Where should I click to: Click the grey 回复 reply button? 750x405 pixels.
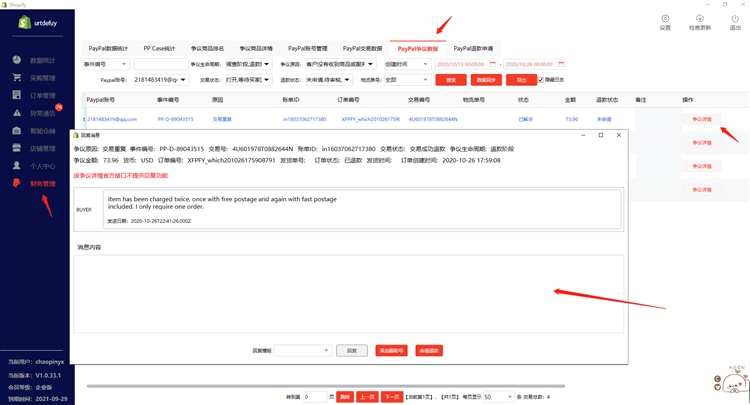click(352, 350)
